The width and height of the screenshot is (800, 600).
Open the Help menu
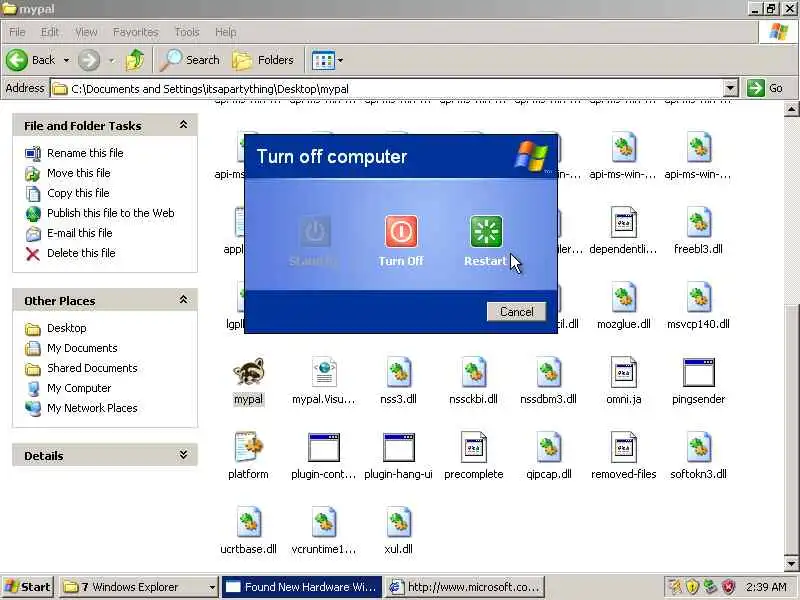(226, 32)
